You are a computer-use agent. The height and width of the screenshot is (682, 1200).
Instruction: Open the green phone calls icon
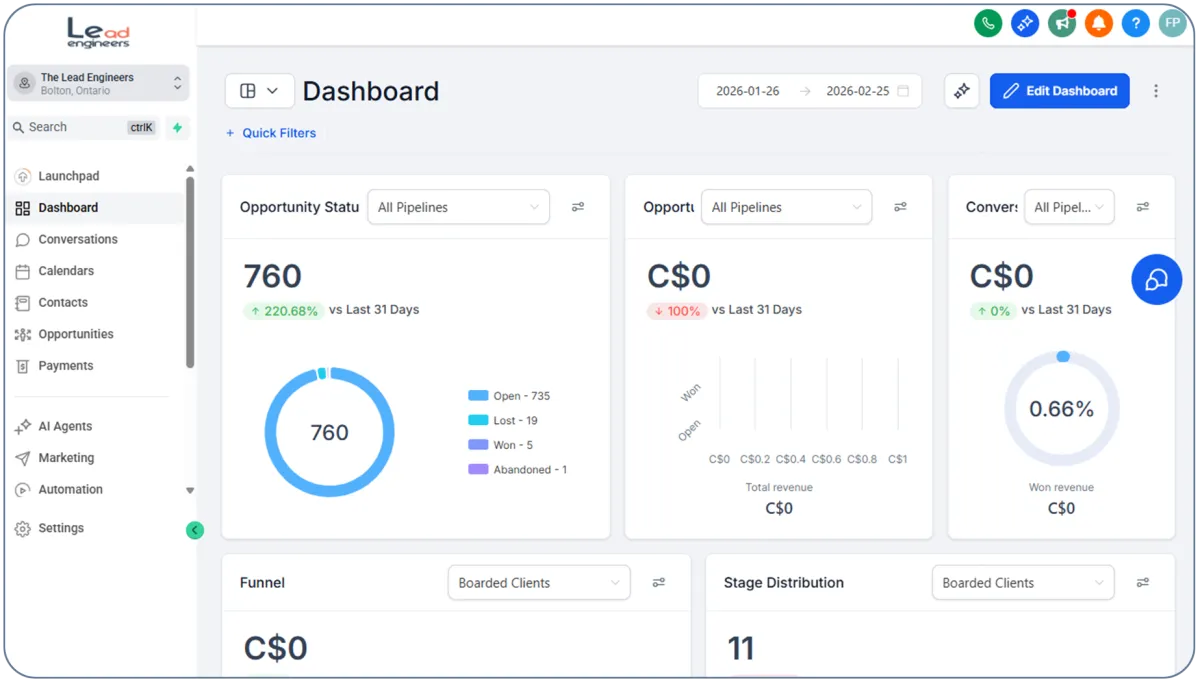pos(988,22)
